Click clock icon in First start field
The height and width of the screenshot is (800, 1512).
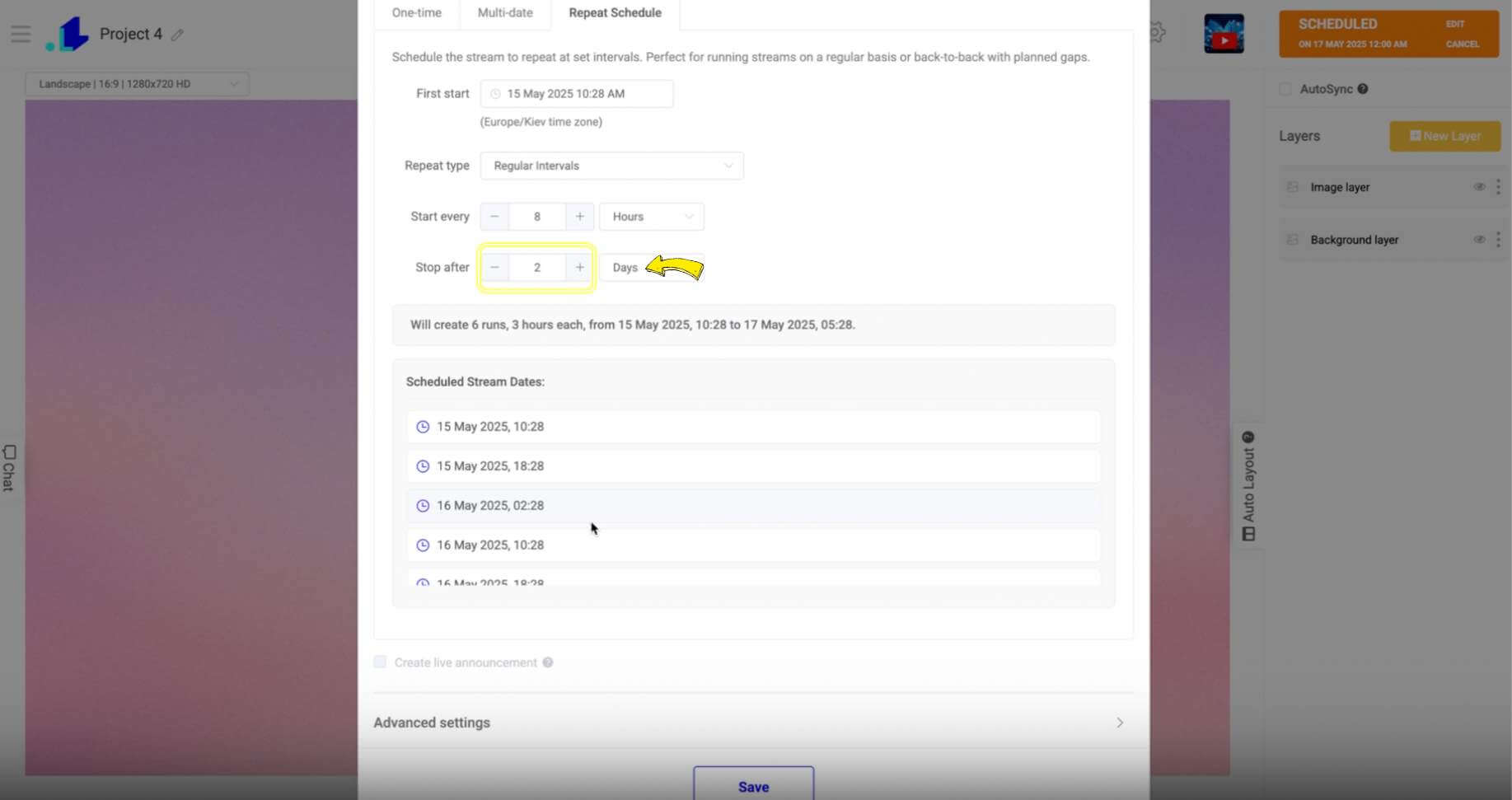[495, 94]
